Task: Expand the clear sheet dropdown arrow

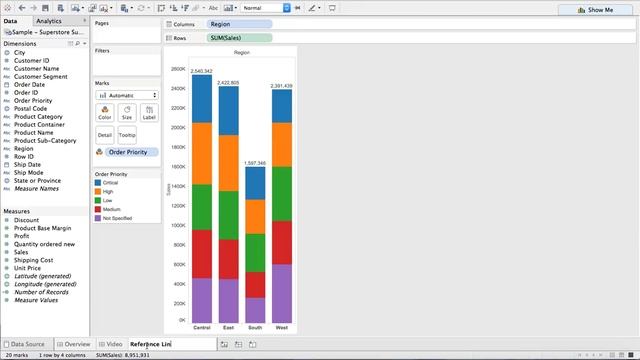Action: click(111, 8)
